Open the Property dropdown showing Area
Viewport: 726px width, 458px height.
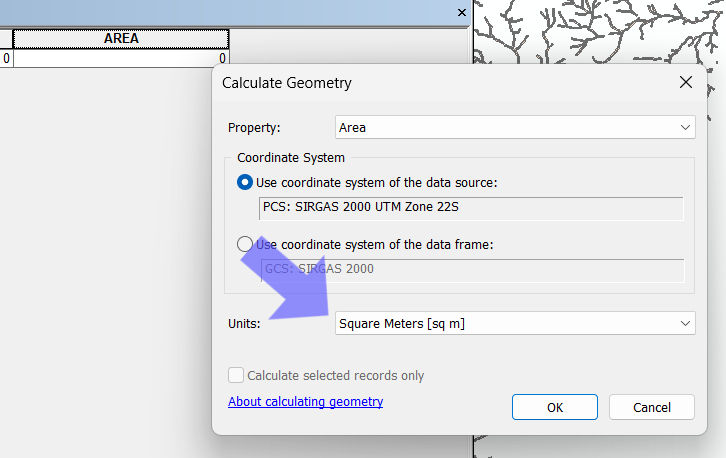click(x=514, y=128)
